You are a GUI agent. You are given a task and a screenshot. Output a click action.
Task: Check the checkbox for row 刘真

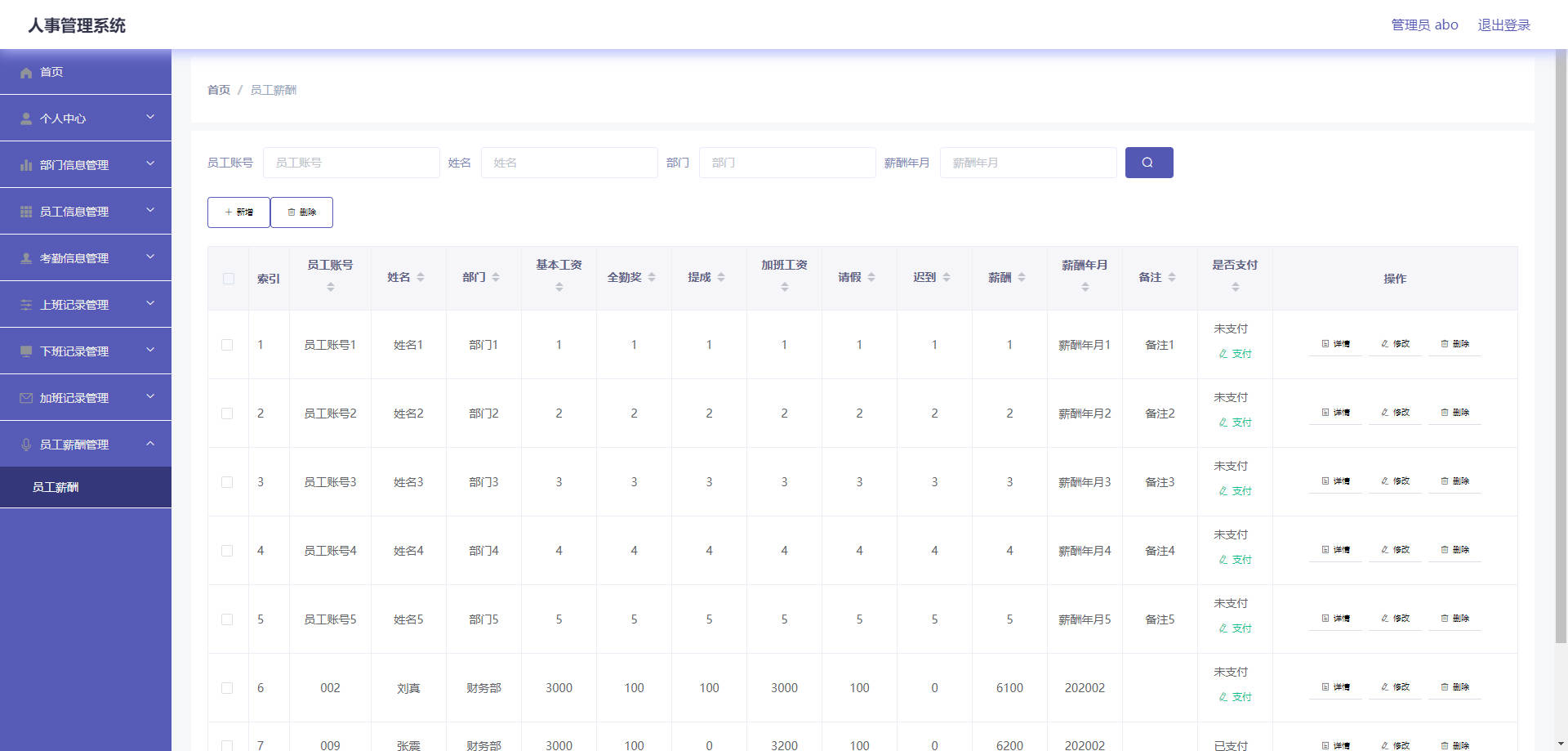(227, 688)
